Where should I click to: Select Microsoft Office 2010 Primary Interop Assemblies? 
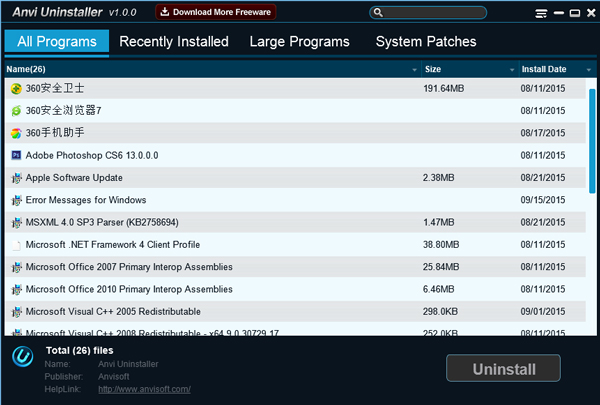129,289
